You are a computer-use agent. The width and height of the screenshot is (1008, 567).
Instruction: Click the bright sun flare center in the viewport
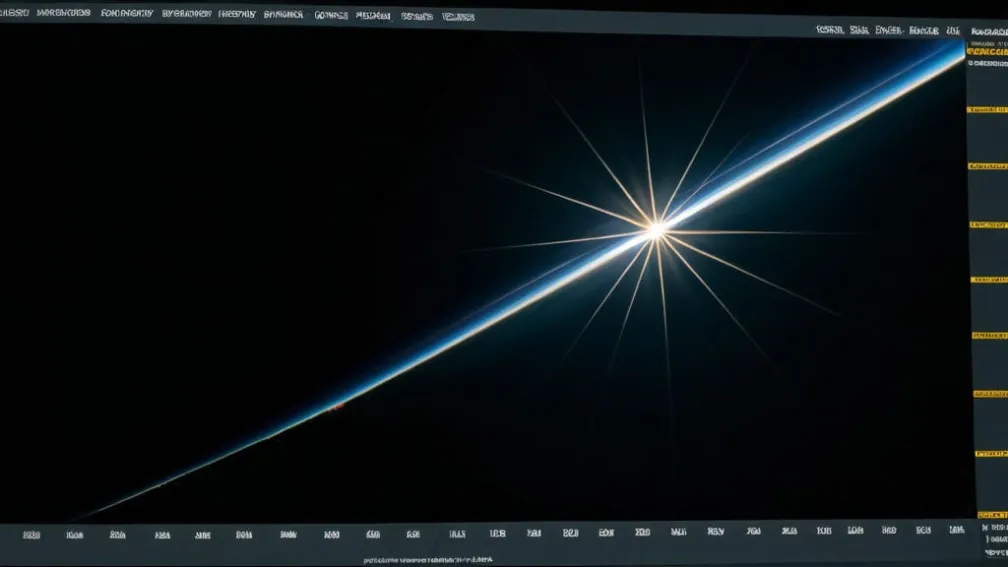tap(656, 230)
